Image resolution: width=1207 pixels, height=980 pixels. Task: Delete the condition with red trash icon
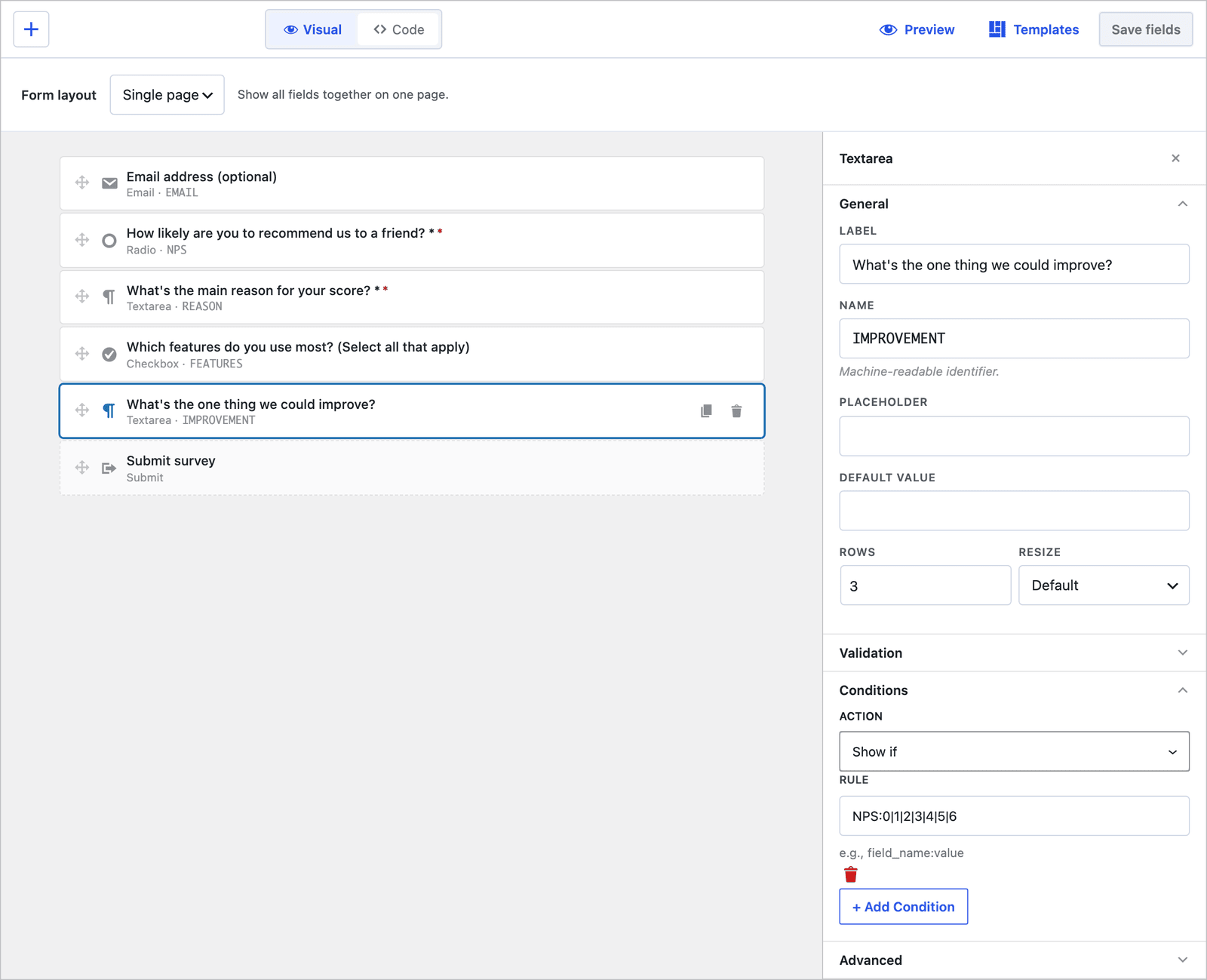851,874
